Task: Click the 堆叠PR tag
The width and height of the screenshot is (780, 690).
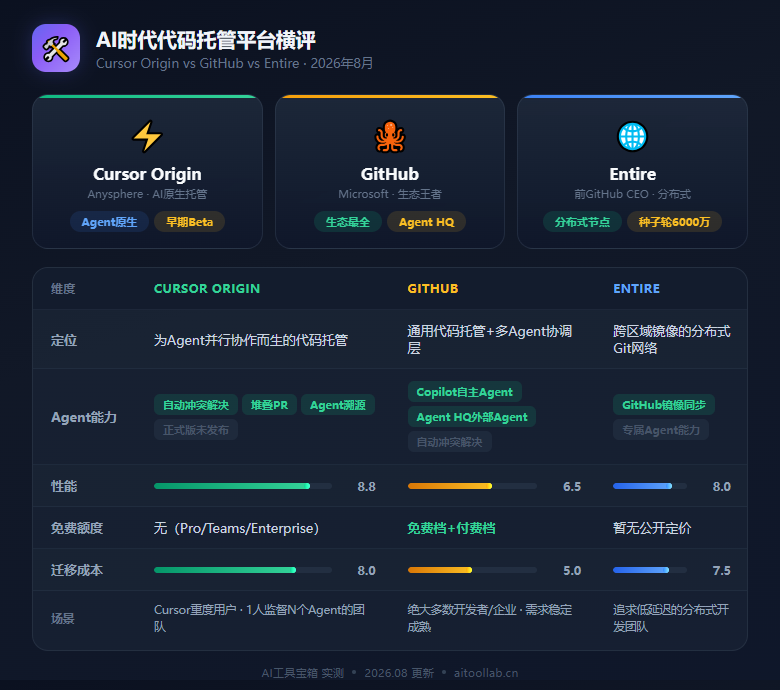Action: tap(269, 405)
